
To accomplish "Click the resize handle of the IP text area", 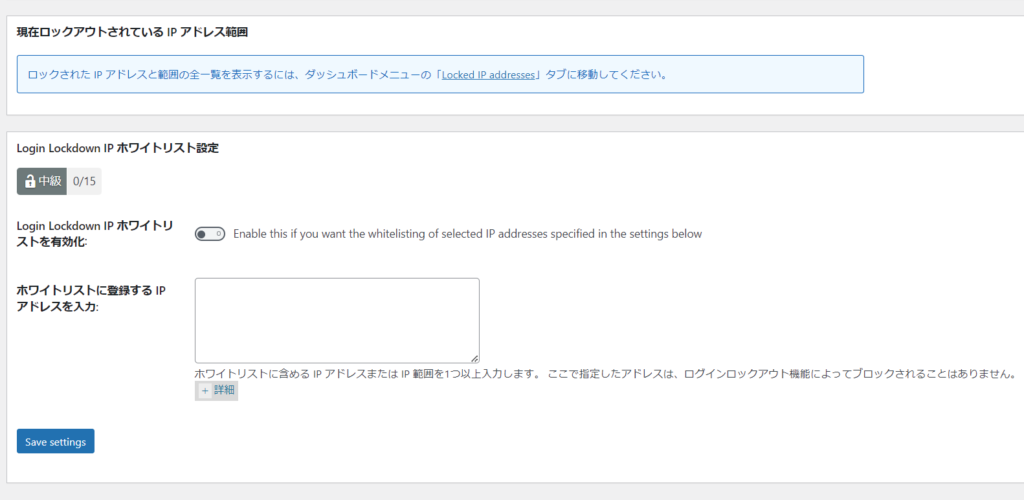I will (474, 357).
